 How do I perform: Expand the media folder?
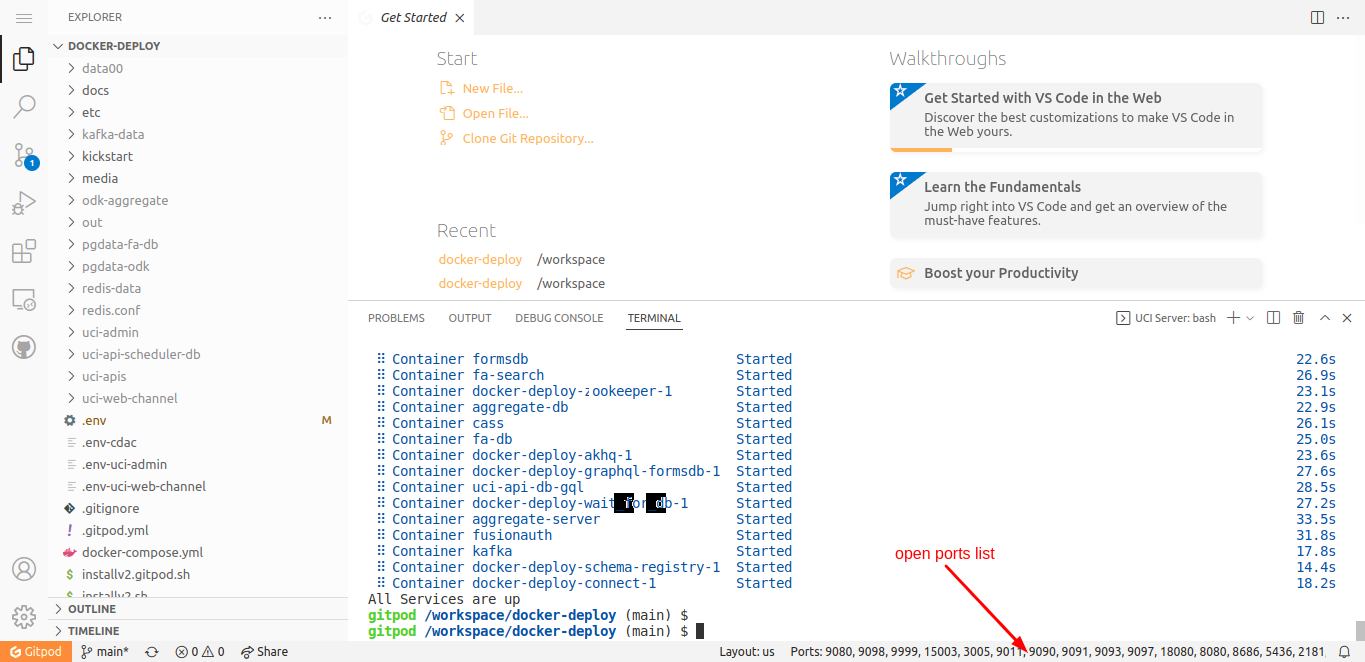tap(198, 178)
